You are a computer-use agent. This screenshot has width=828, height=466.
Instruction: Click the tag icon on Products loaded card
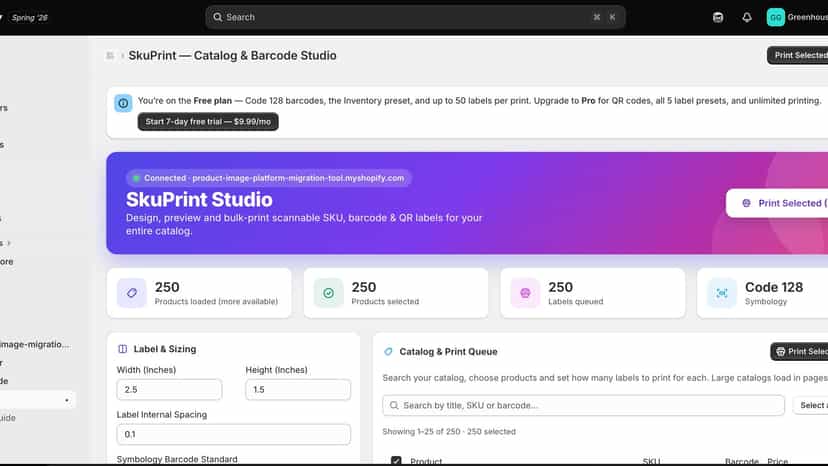(131, 293)
